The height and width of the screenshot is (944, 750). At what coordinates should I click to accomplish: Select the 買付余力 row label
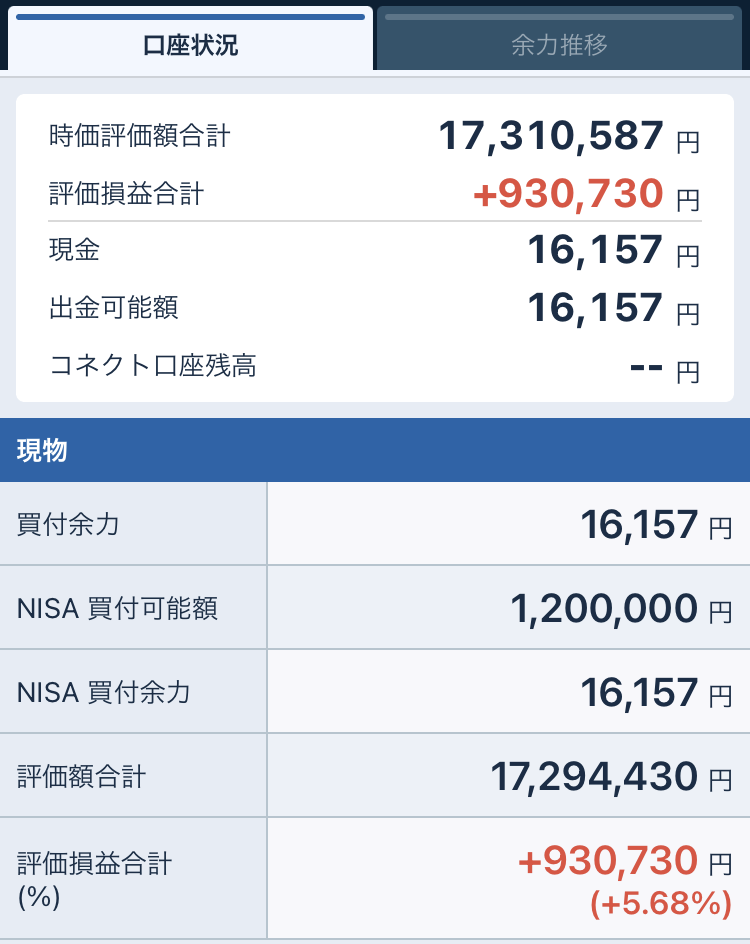[68, 524]
